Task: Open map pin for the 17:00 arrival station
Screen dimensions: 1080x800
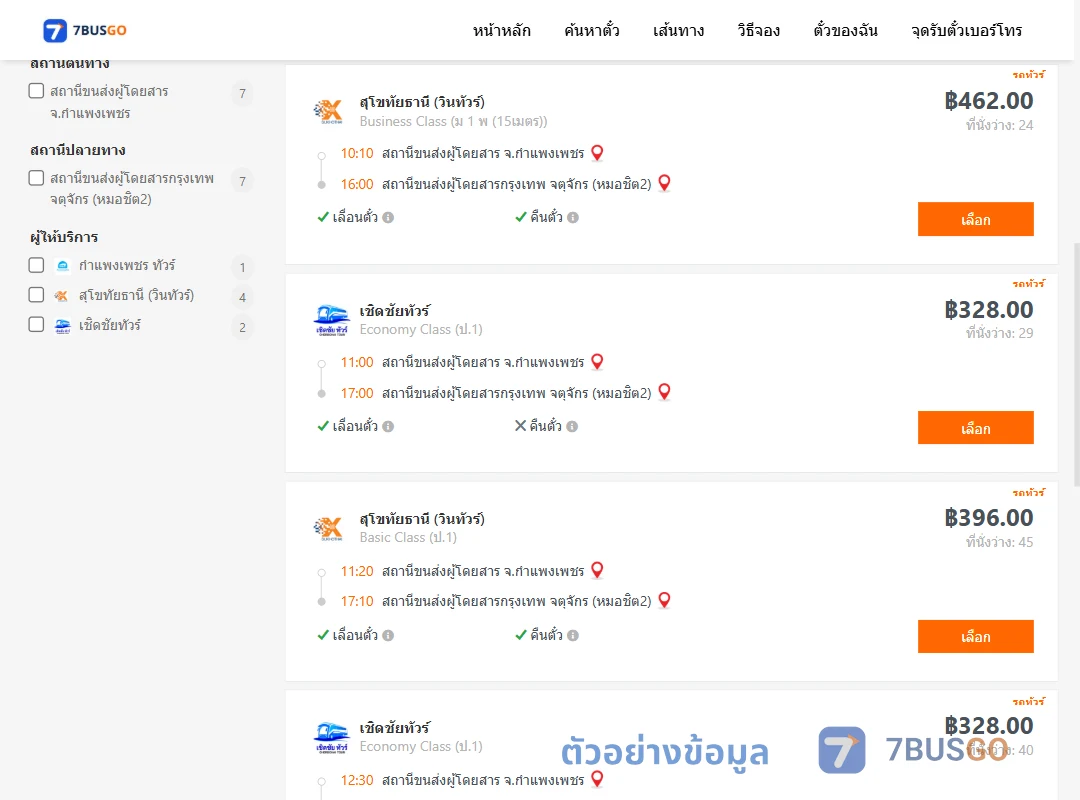Action: click(x=664, y=392)
